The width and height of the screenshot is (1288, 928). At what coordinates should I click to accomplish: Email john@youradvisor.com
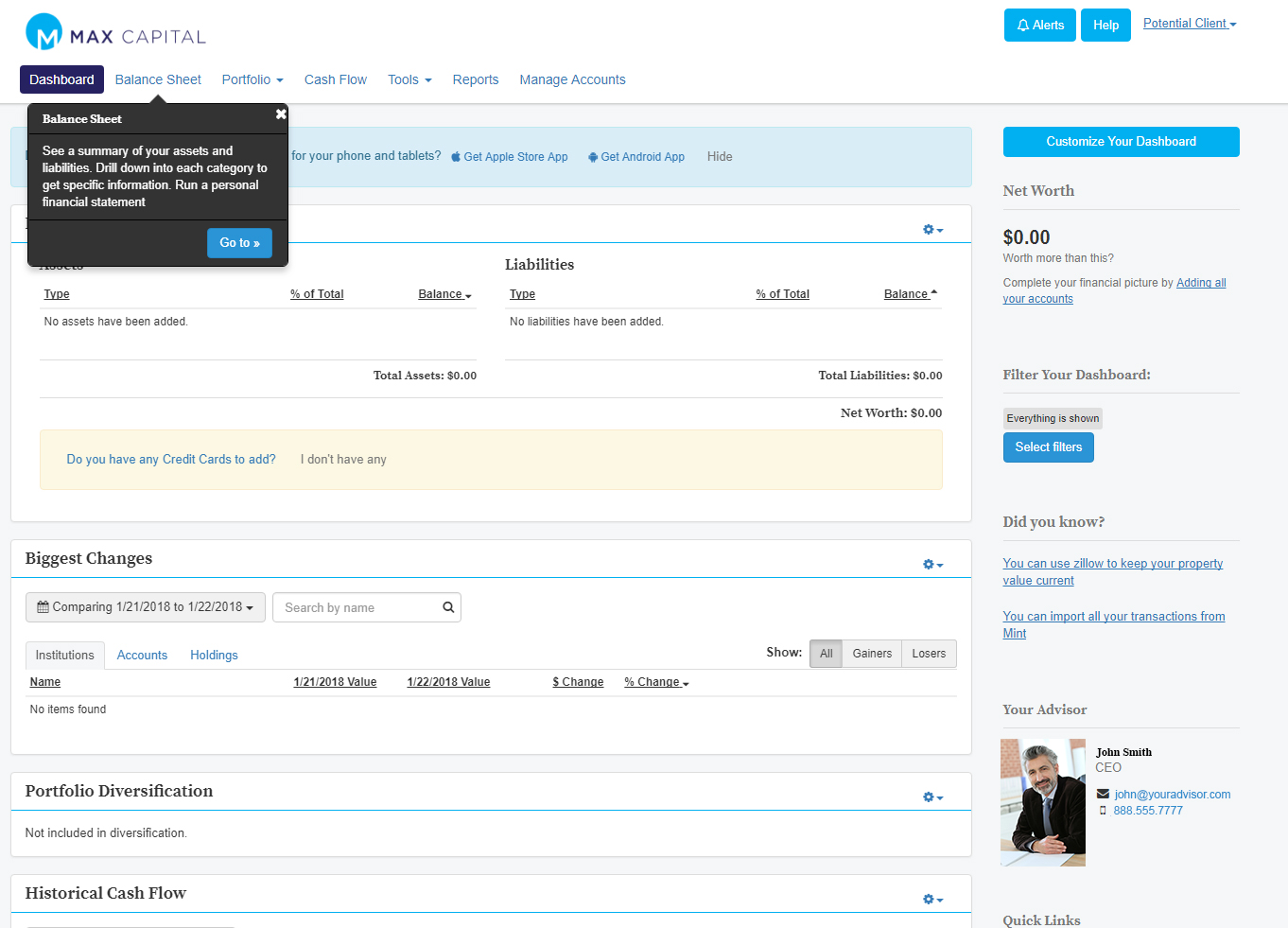pos(1173,795)
